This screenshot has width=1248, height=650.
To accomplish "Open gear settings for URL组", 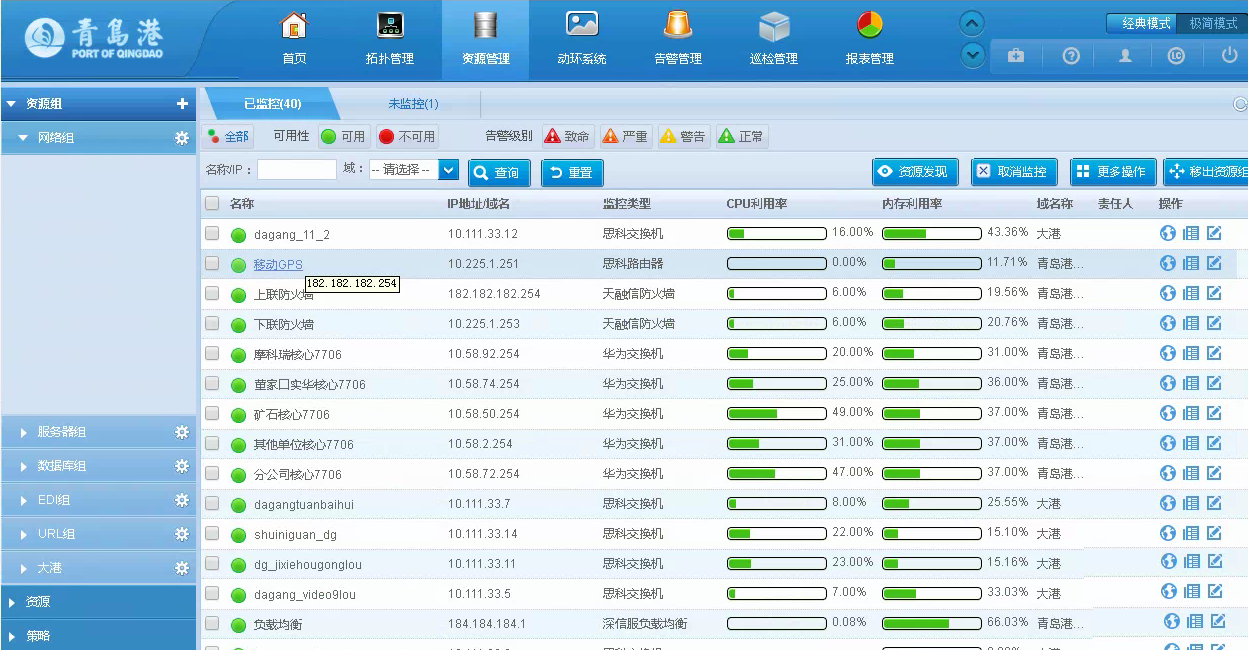I will [182, 534].
